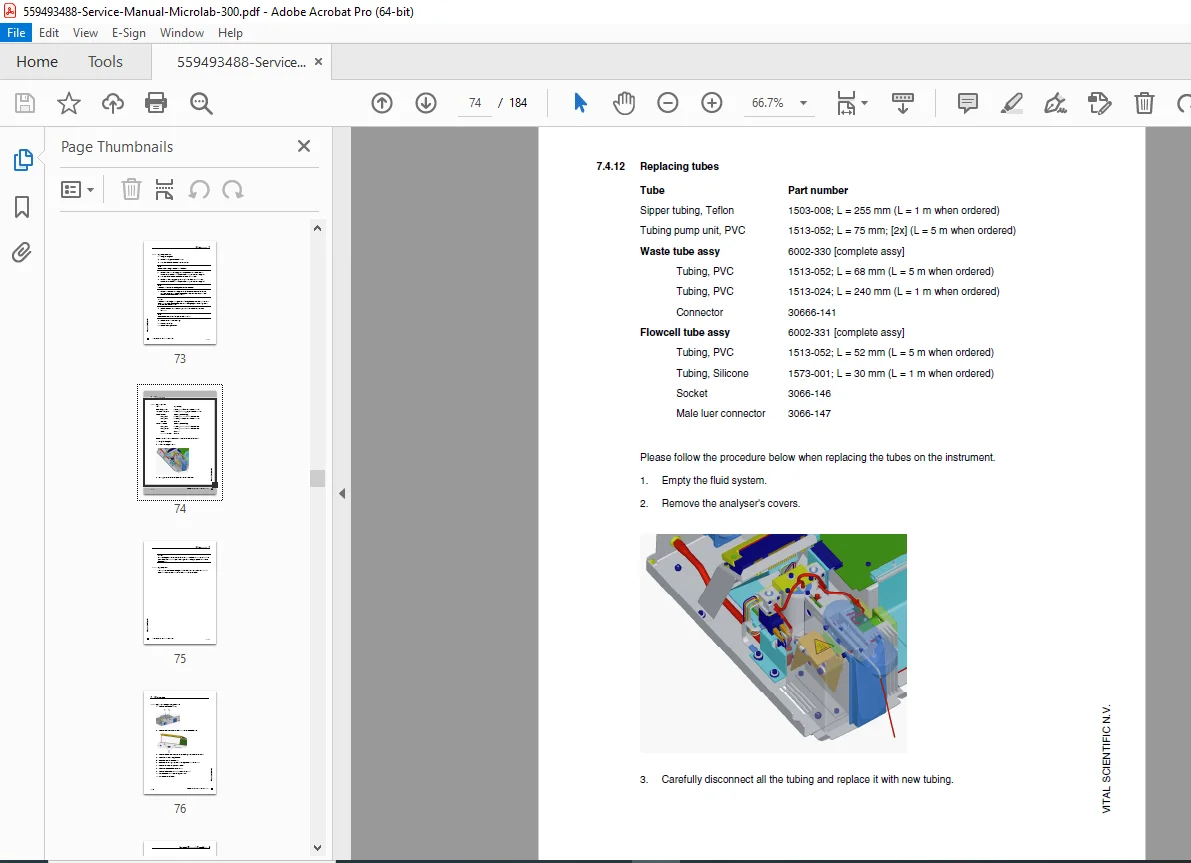
Task: Click the read mode keyboard icon
Action: 902,103
